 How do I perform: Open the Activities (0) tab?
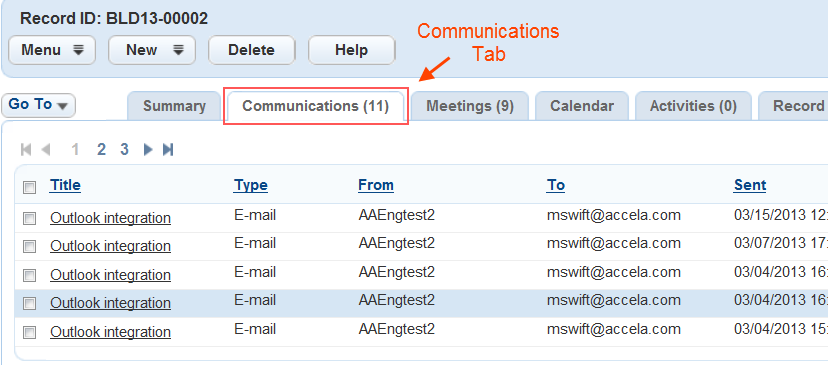(x=693, y=106)
